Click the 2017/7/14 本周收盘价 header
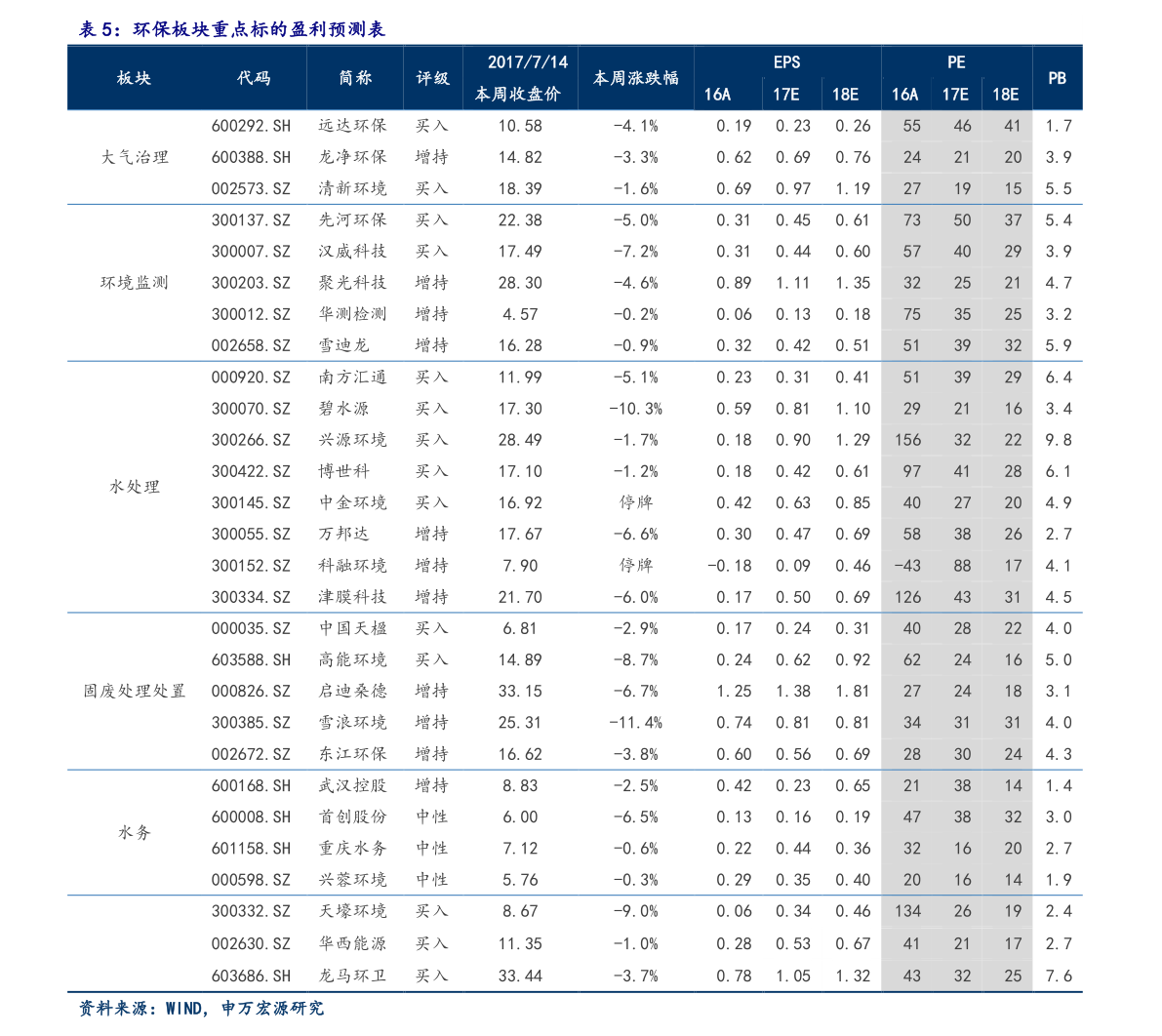 click(x=528, y=78)
